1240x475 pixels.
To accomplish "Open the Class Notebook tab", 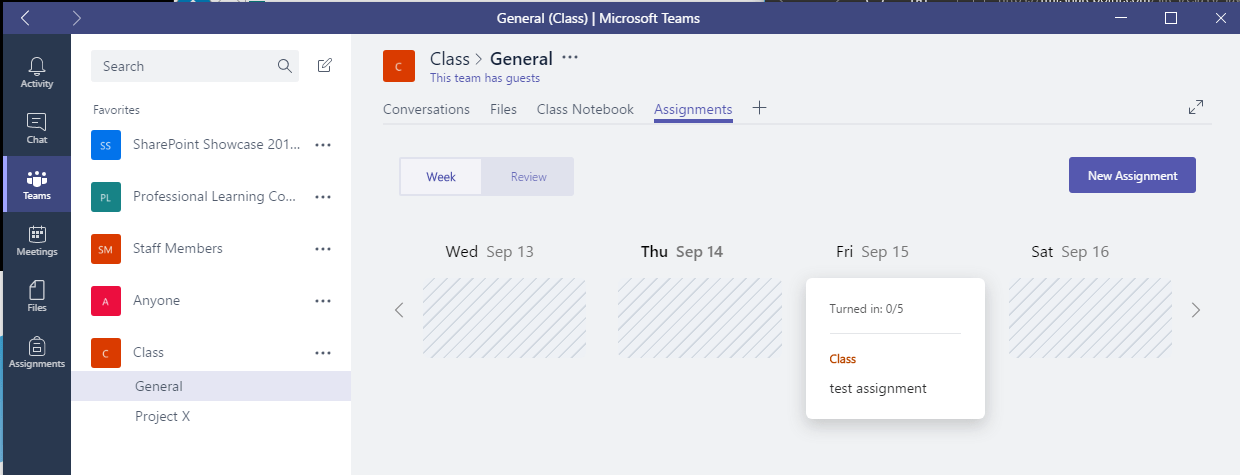I will coord(585,109).
